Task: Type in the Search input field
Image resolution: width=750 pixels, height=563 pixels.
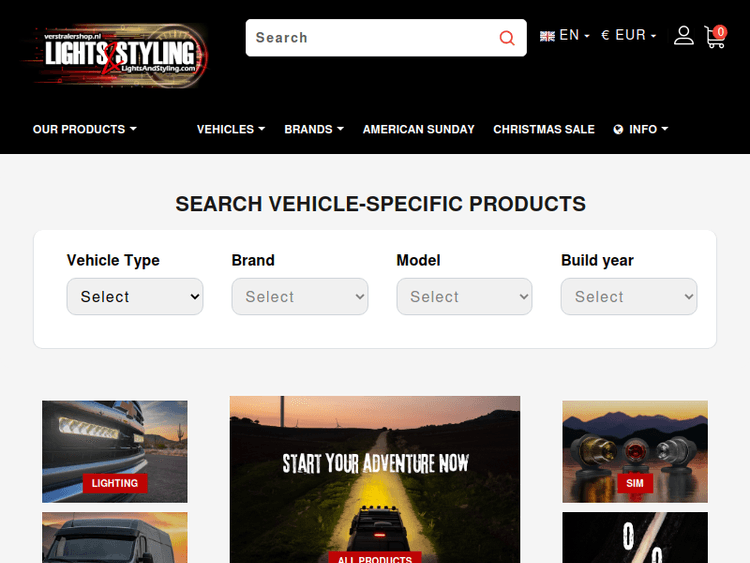Action: point(370,38)
